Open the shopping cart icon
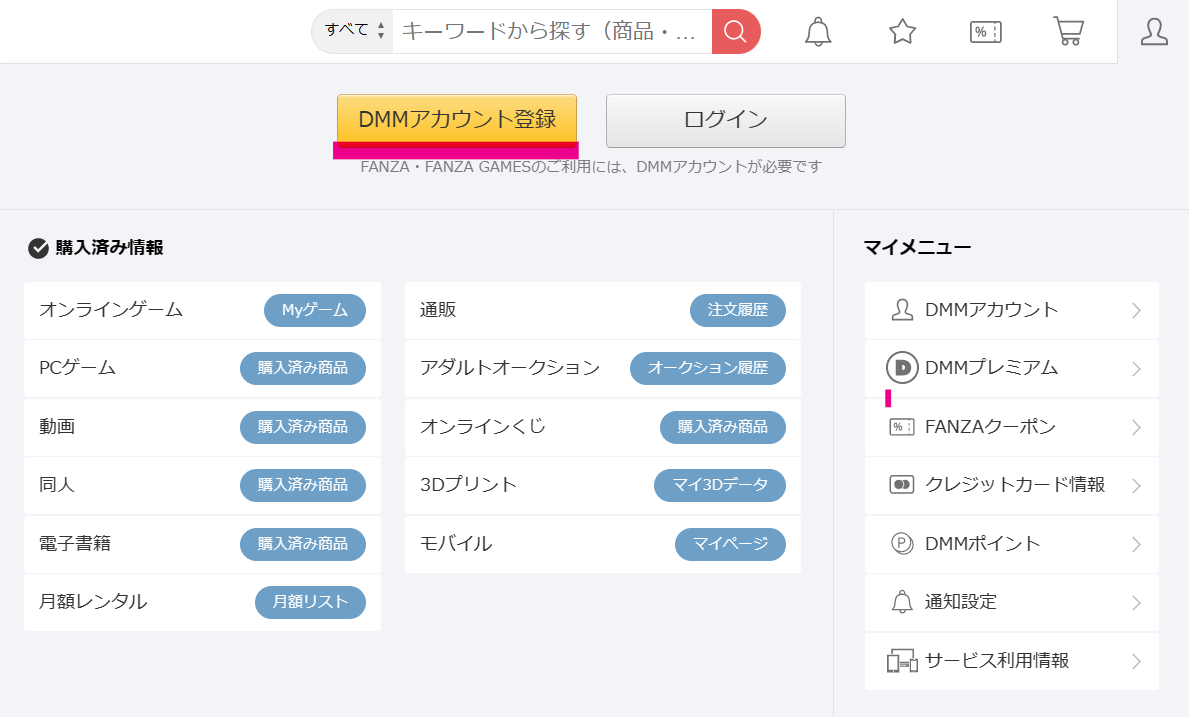The image size is (1189, 717). 1069,31
